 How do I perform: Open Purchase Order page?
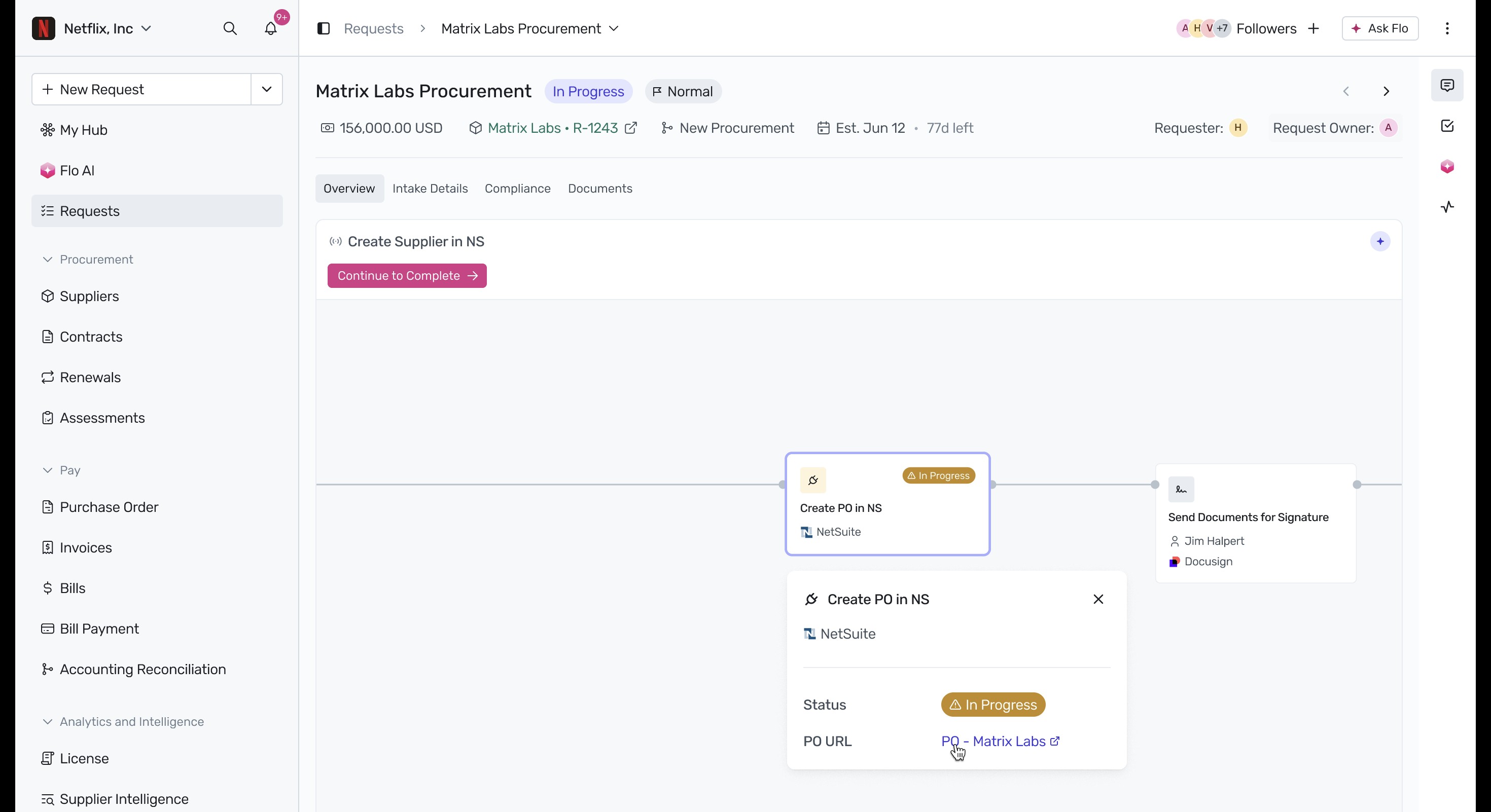157,507
